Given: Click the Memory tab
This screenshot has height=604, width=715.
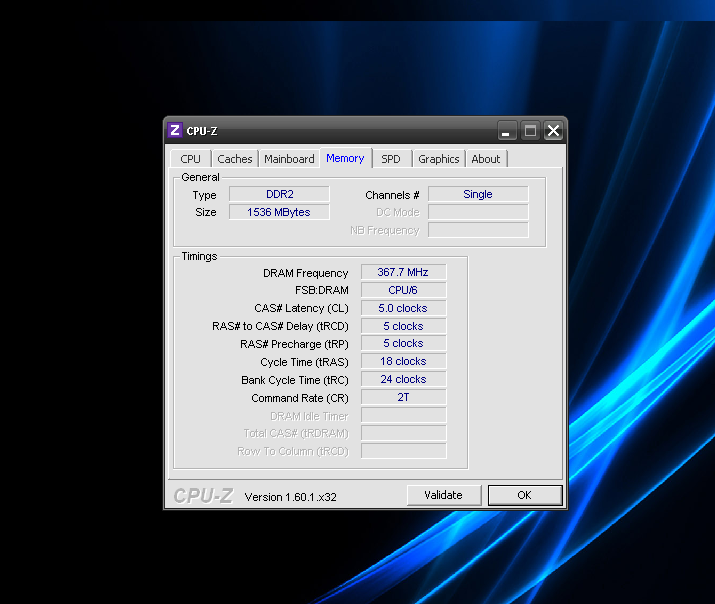Looking at the screenshot, I should click(345, 158).
